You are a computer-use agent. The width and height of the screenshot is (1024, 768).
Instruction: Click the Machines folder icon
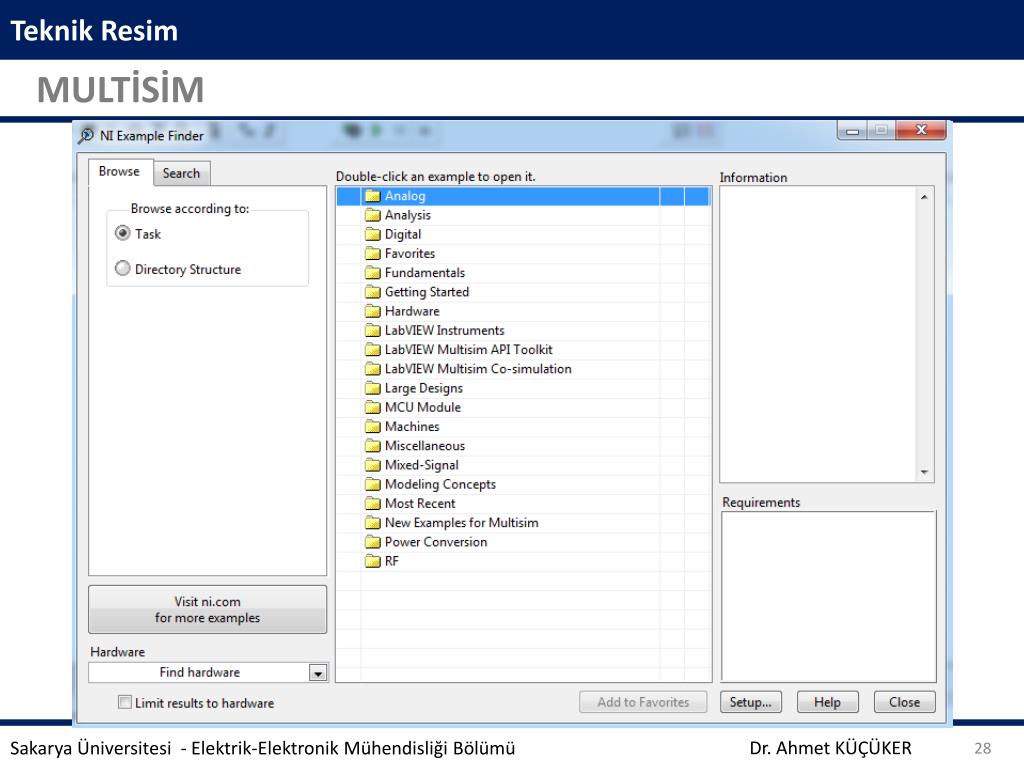[373, 427]
